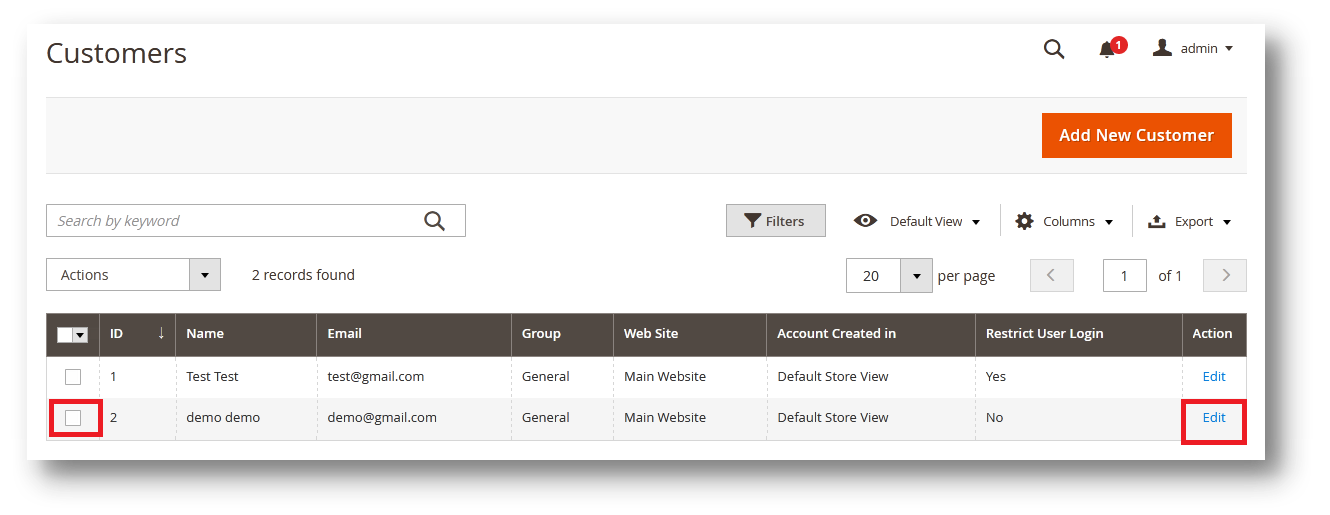Open the global search magnifier icon

click(x=1054, y=49)
